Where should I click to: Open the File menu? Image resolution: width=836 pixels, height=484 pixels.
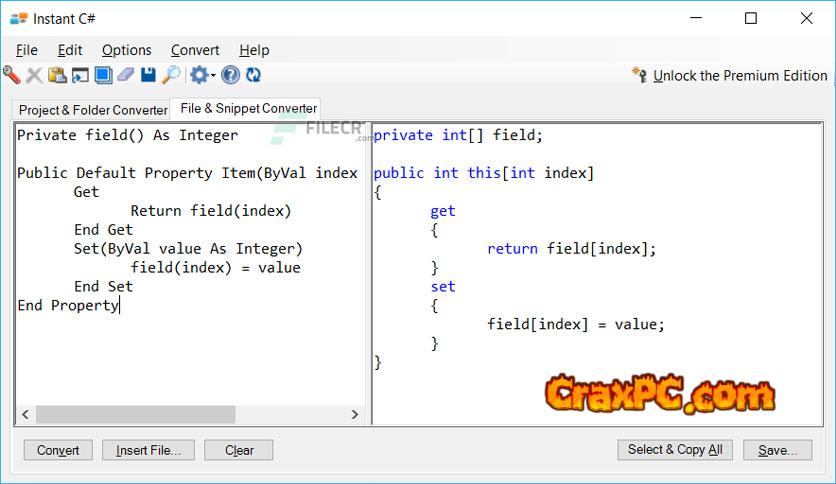27,50
